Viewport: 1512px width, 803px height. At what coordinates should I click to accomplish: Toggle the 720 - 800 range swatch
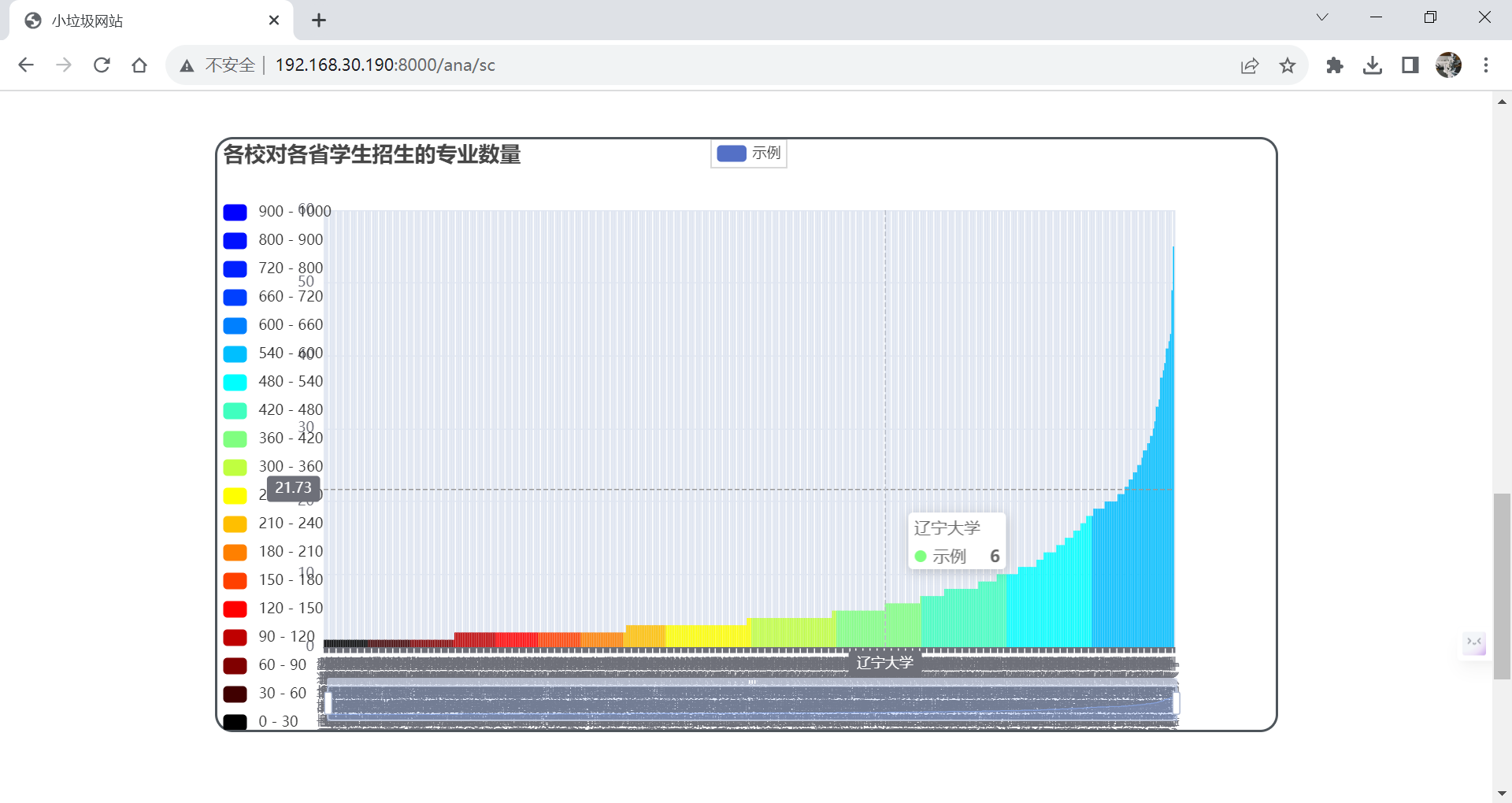(x=235, y=268)
